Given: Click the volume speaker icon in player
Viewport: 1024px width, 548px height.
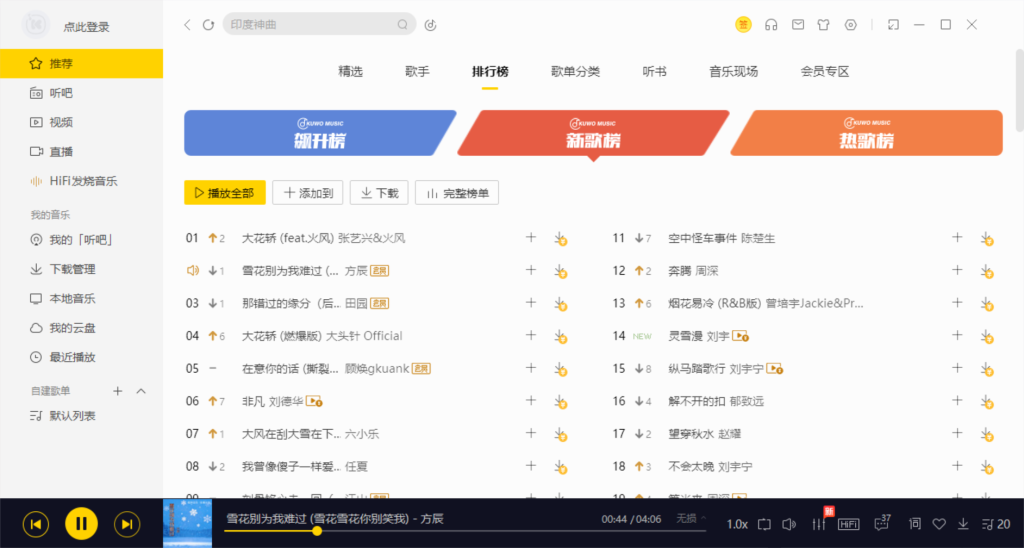Looking at the screenshot, I should 790,524.
